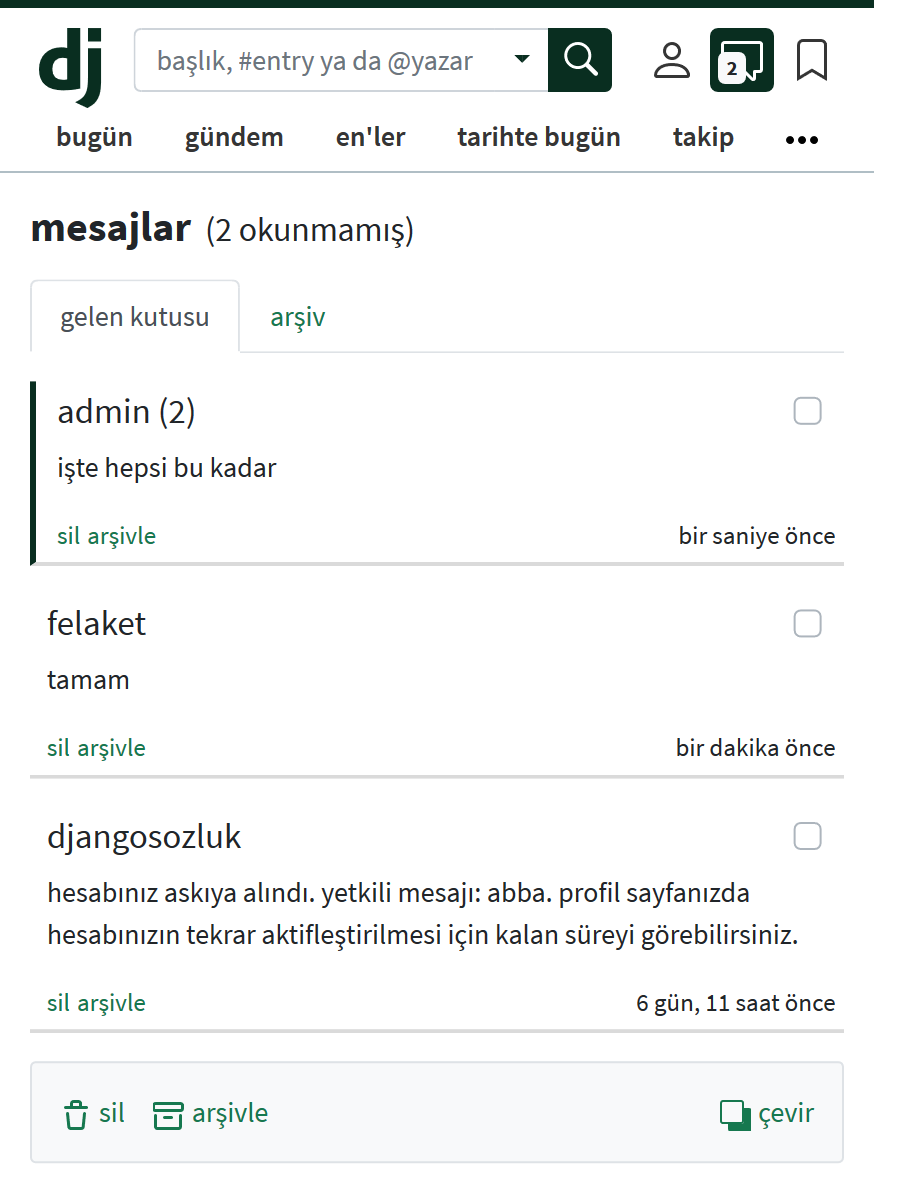Open the messages icon with badge 2
The image size is (908, 1180).
741,60
